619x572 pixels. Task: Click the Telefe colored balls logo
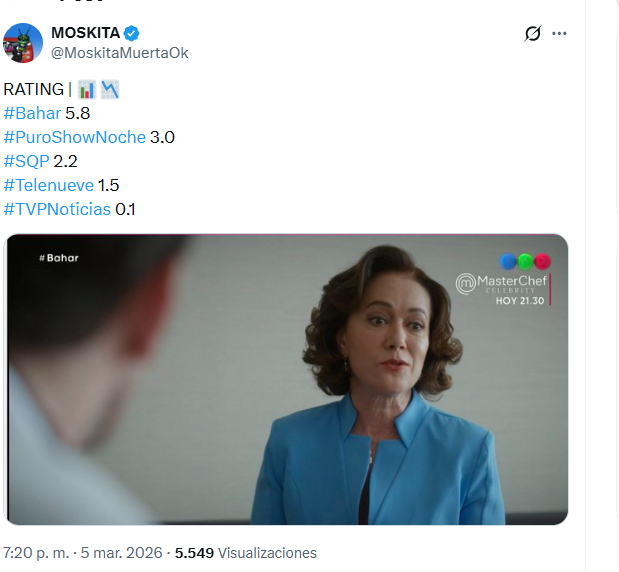[525, 261]
